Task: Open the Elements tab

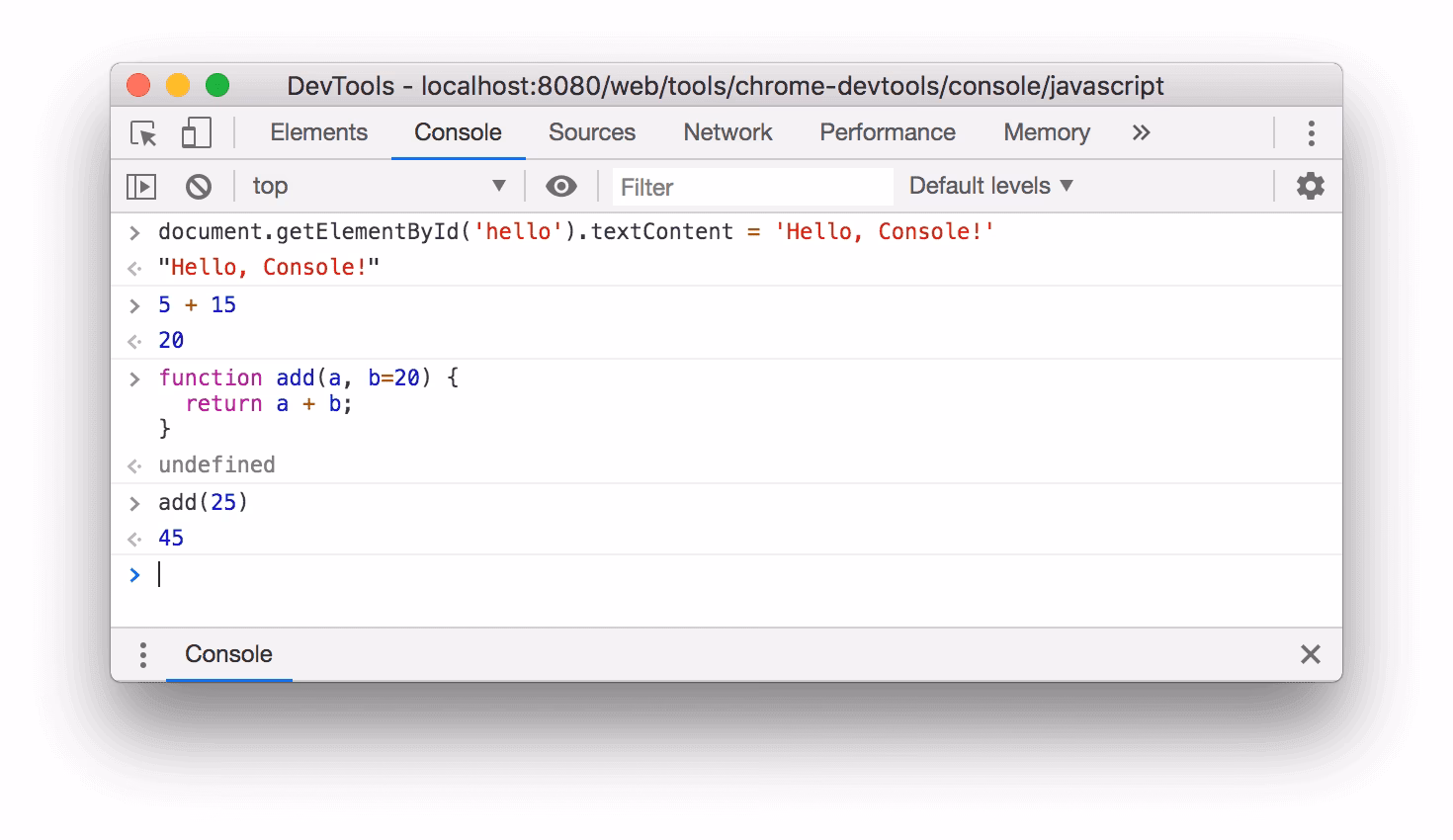Action: click(x=318, y=132)
